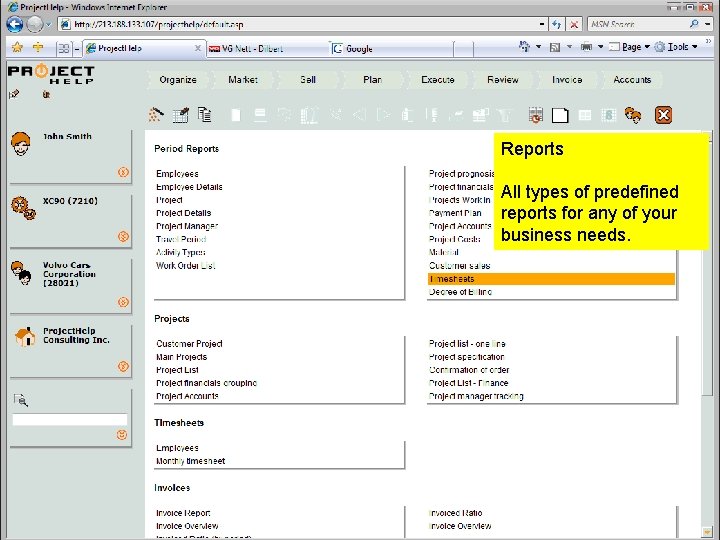Open the Plan menu
This screenshot has width=720, height=540.
(372, 79)
